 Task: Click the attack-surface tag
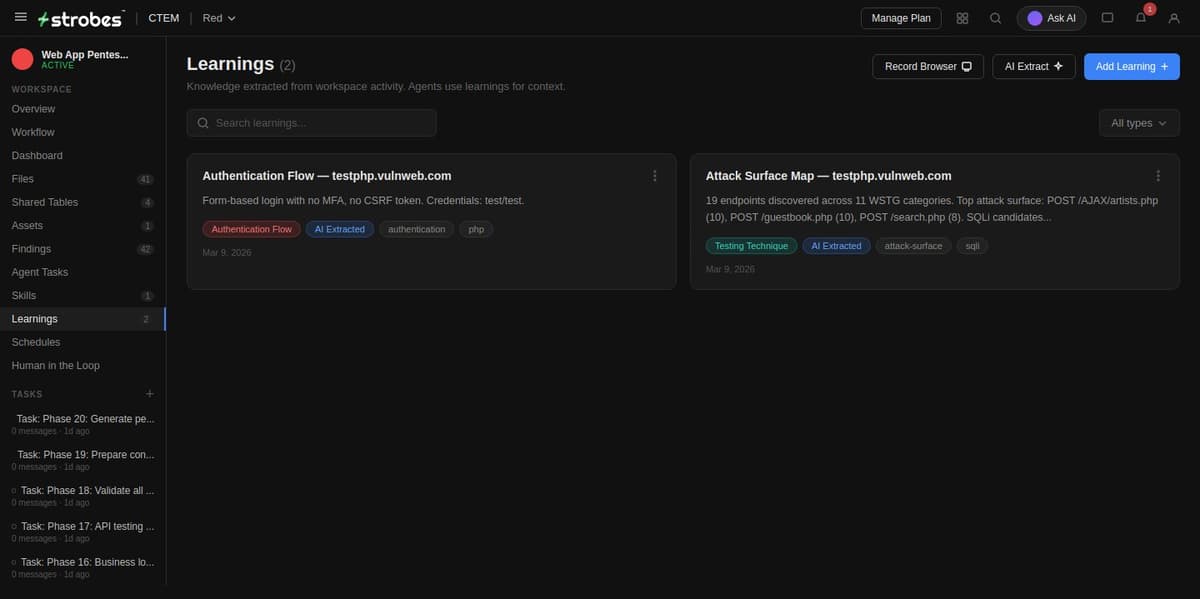tap(914, 245)
